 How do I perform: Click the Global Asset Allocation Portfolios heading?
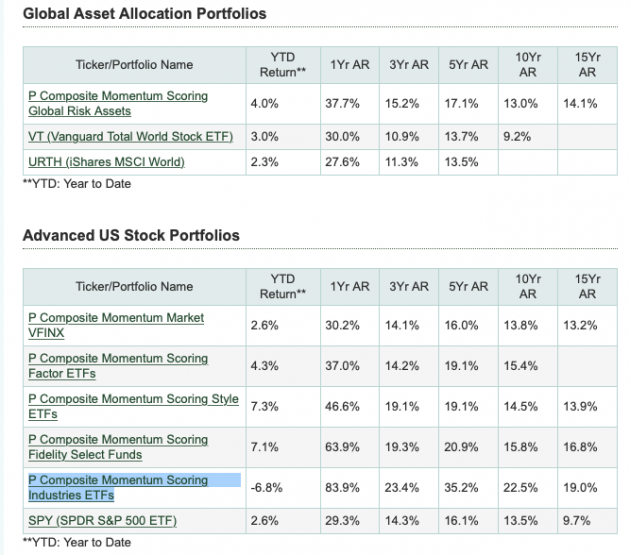pos(145,14)
